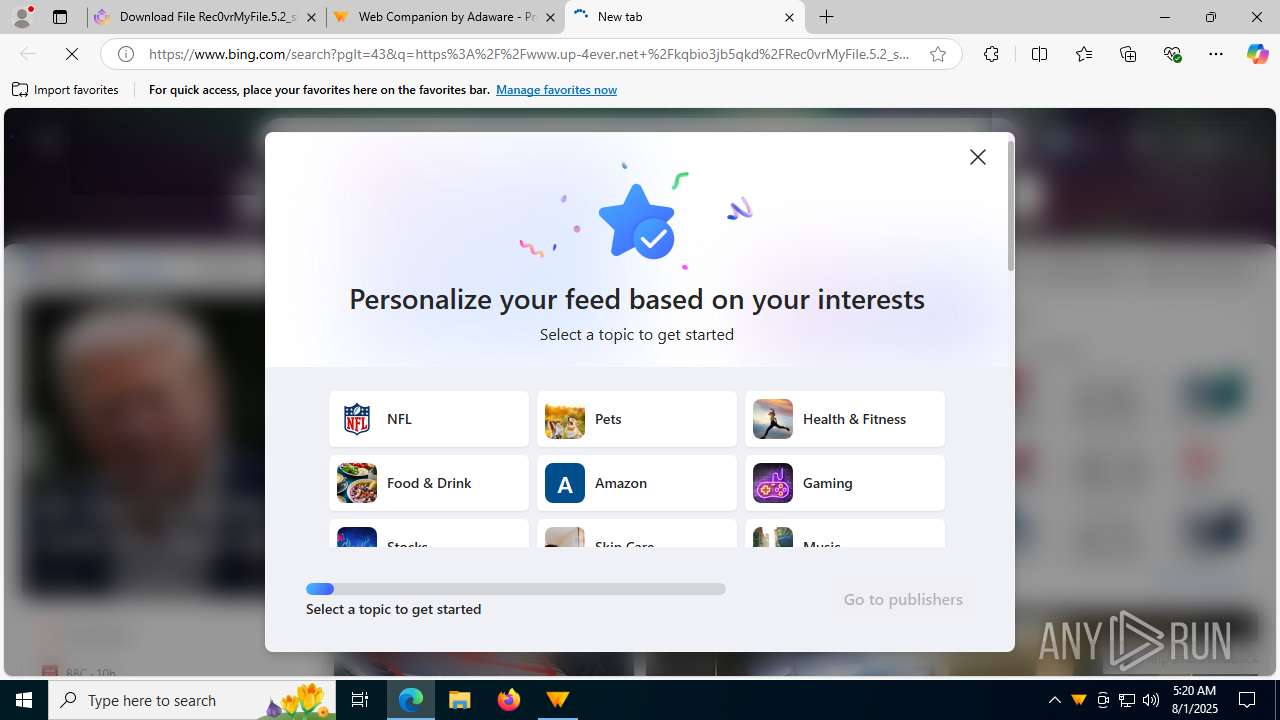Click the address bar URL field
The image size is (1280, 720).
530,54
